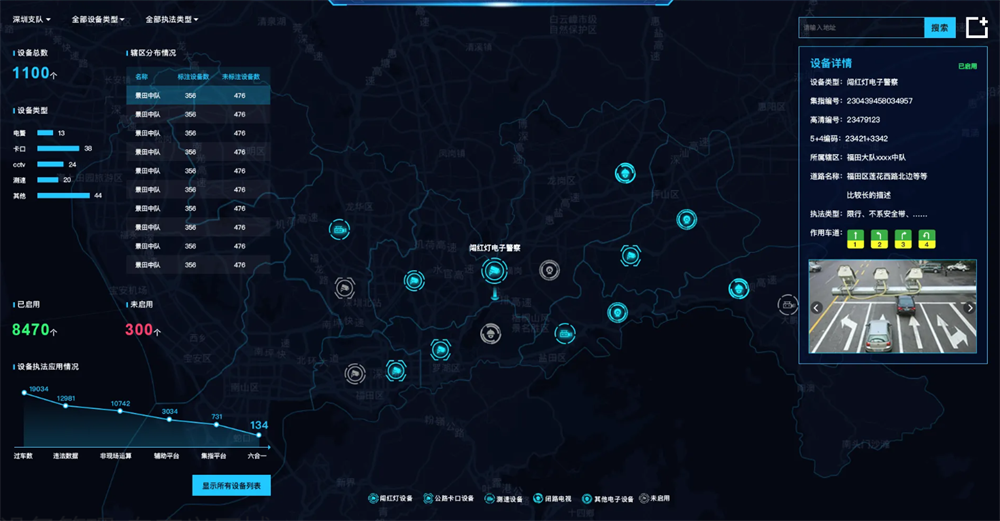Viewport: 1000px width, 521px height.
Task: Click the 其他电子设备 legend icon
Action: point(588,498)
